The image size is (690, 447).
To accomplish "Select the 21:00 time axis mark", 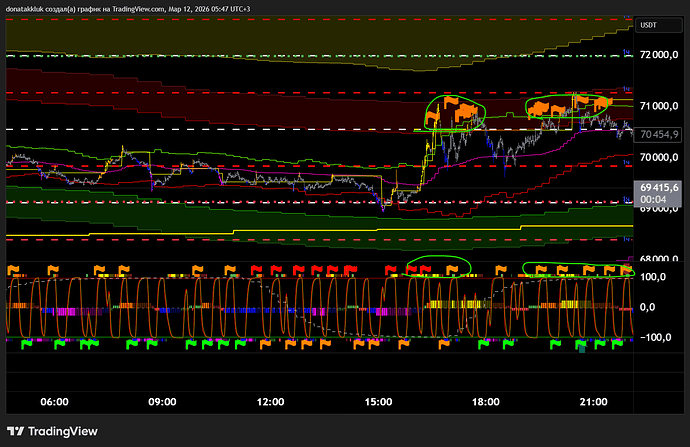I will click(594, 401).
